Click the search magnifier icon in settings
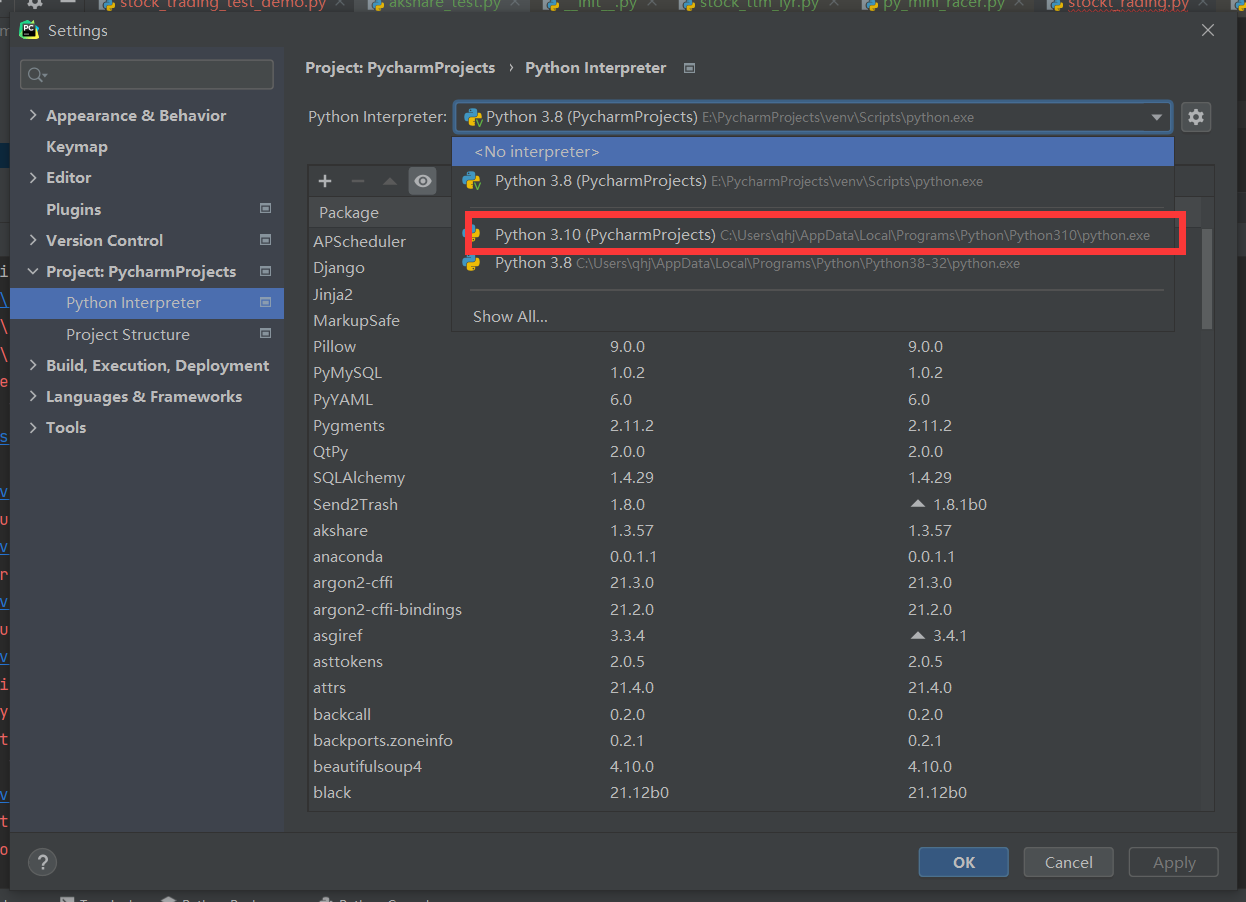 (38, 75)
